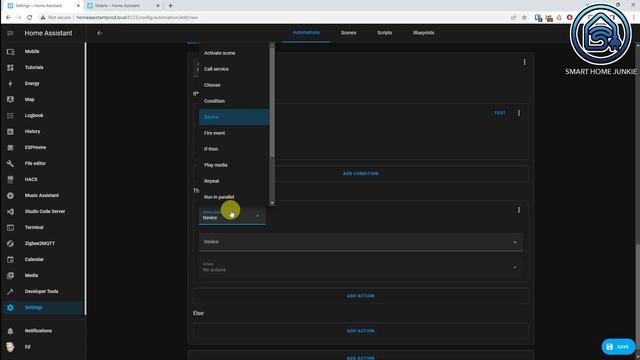Open the three-dot menu of the if-then action
The height and width of the screenshot is (360, 640).
(x=524, y=62)
